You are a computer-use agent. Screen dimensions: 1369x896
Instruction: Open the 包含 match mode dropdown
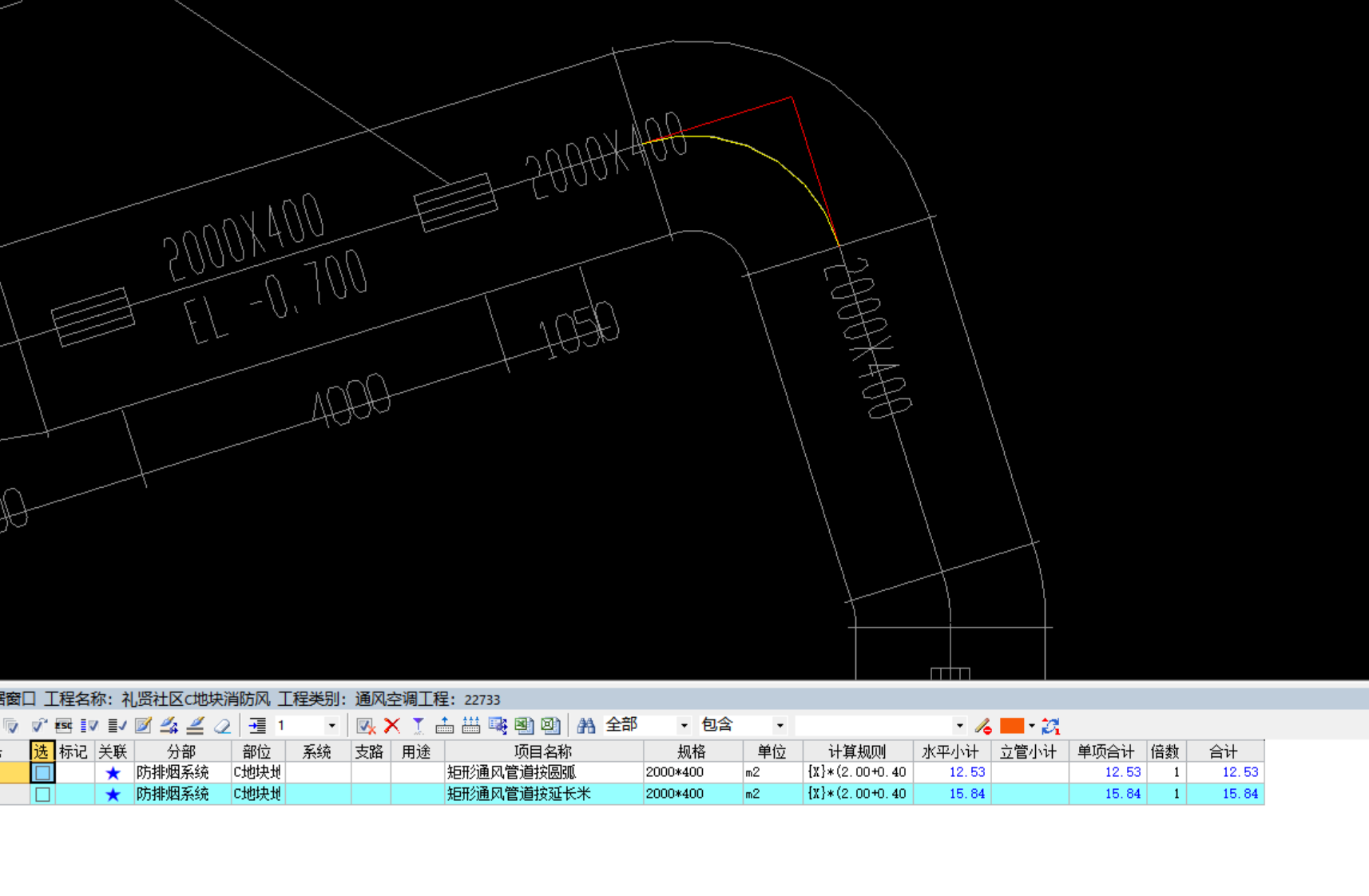(x=780, y=726)
